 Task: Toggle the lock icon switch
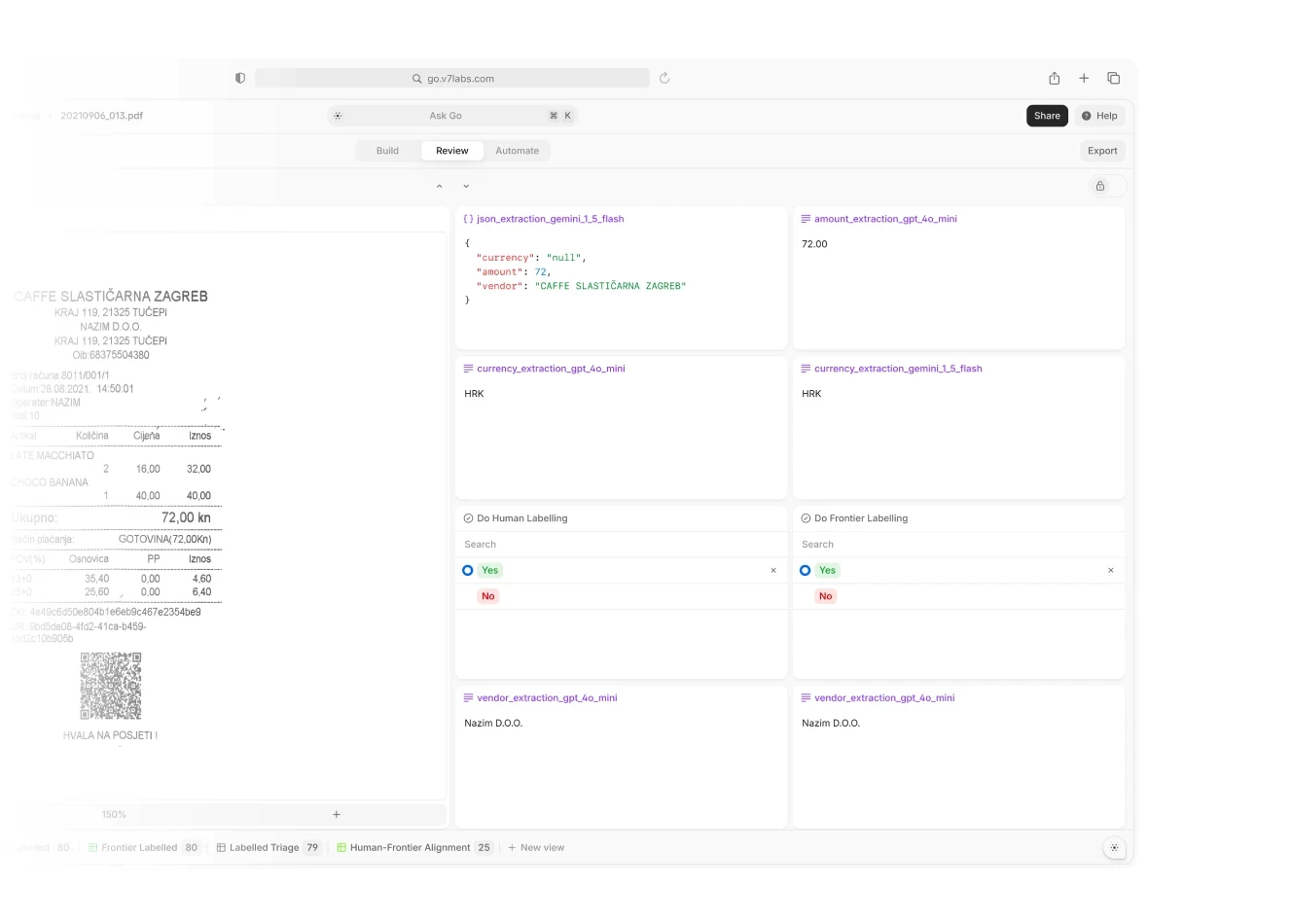coord(1106,186)
